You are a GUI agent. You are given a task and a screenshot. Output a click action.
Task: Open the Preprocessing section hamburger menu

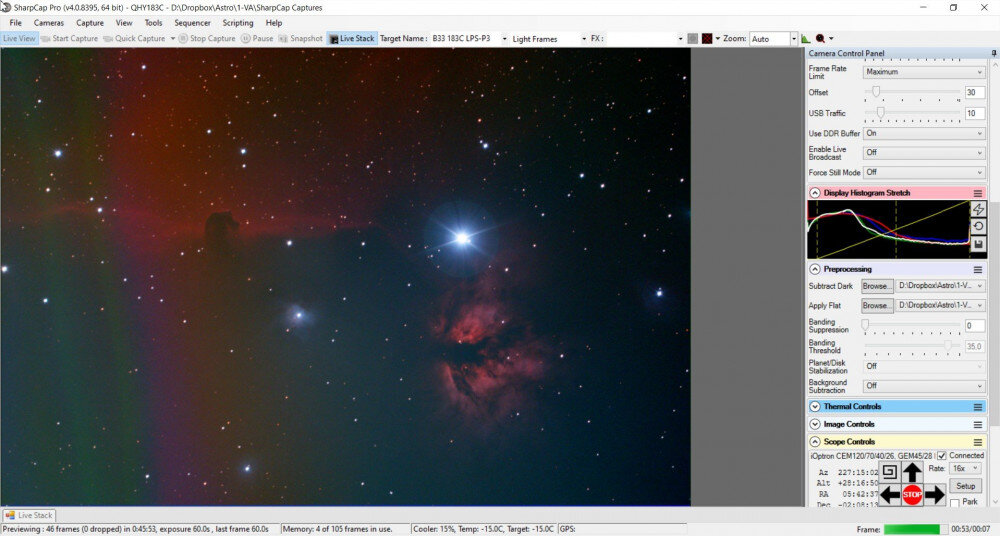[x=978, y=269]
